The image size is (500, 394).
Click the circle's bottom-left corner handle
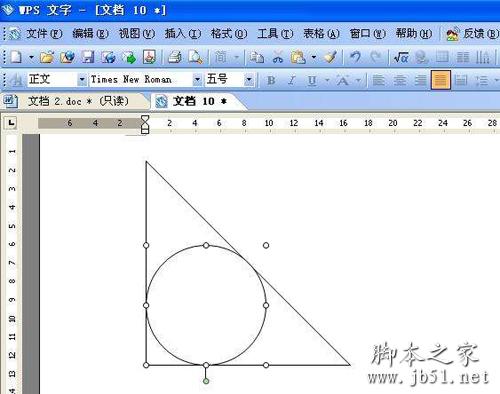146,365
